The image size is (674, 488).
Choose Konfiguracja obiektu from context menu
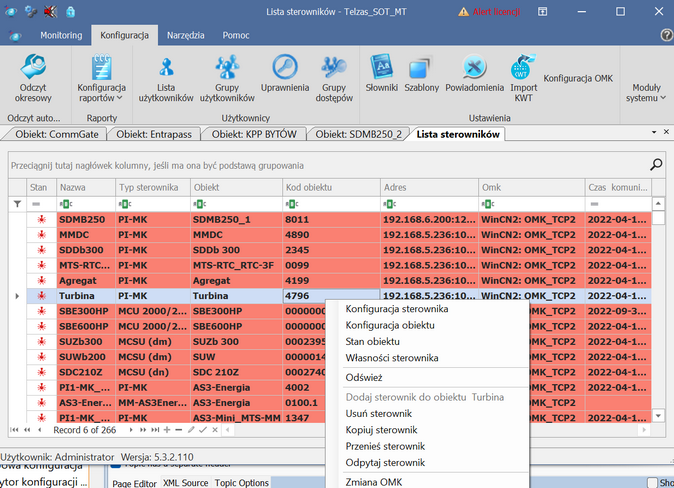tap(390, 325)
